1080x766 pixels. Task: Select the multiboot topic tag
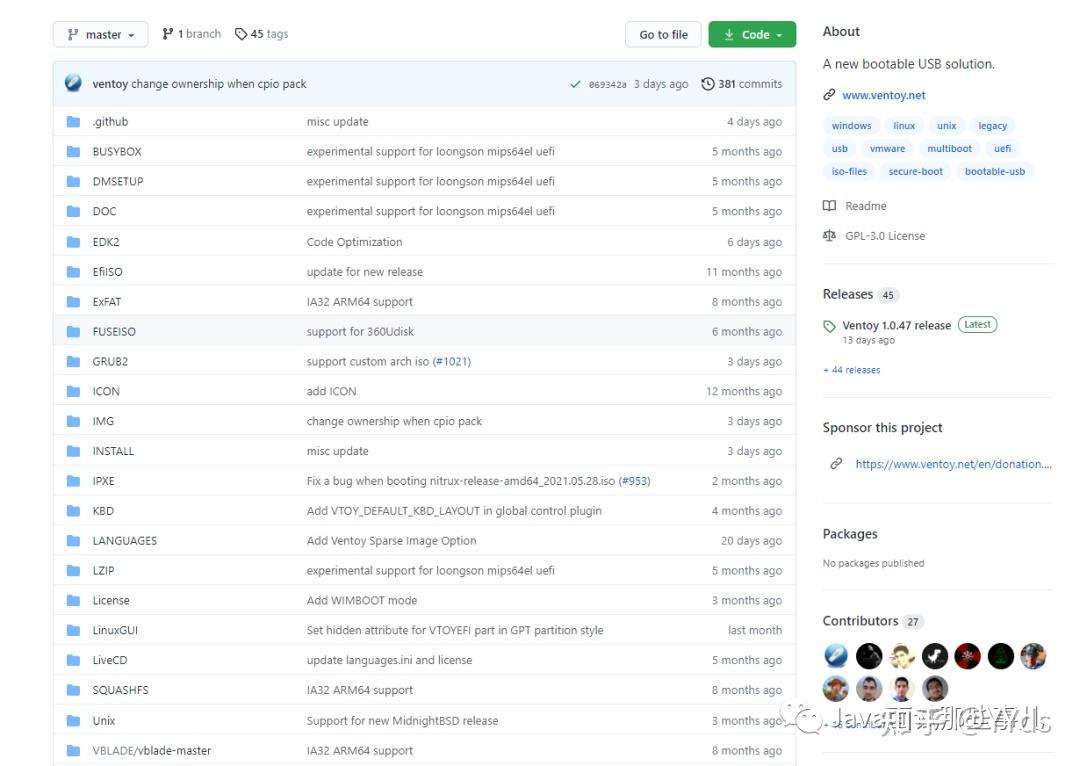click(949, 149)
